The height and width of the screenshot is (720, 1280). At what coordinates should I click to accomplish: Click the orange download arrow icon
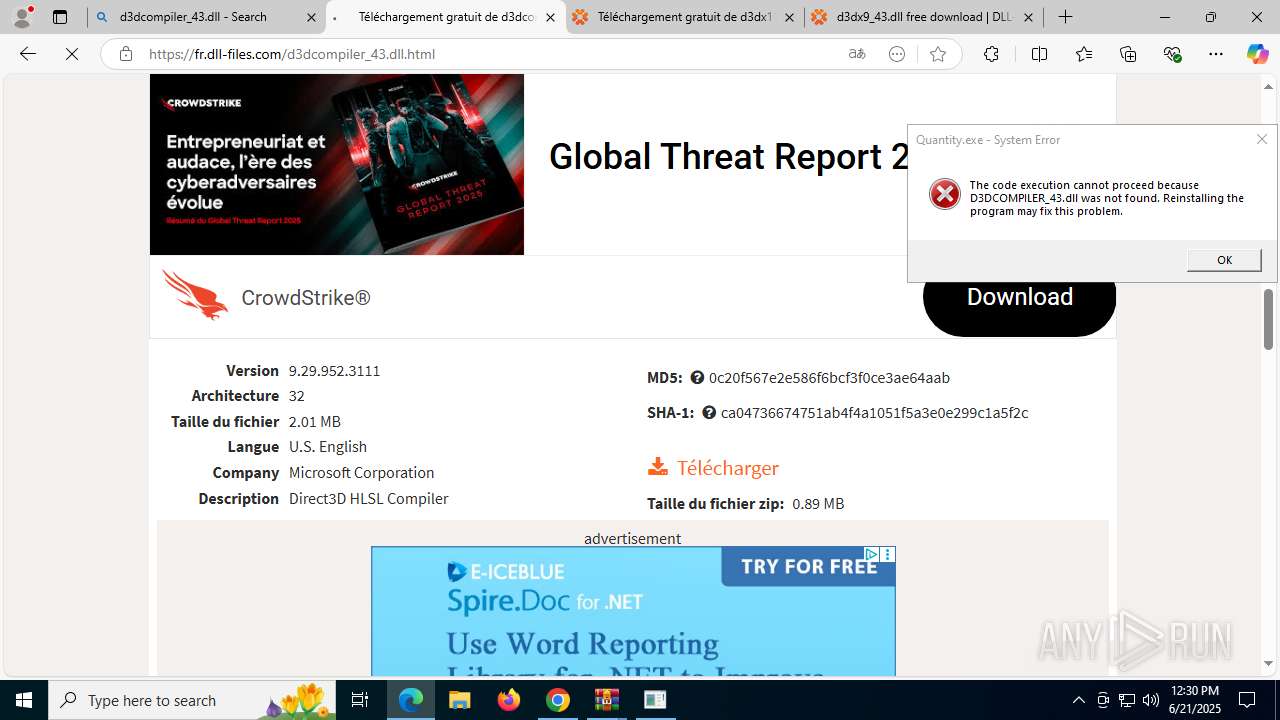(x=658, y=467)
